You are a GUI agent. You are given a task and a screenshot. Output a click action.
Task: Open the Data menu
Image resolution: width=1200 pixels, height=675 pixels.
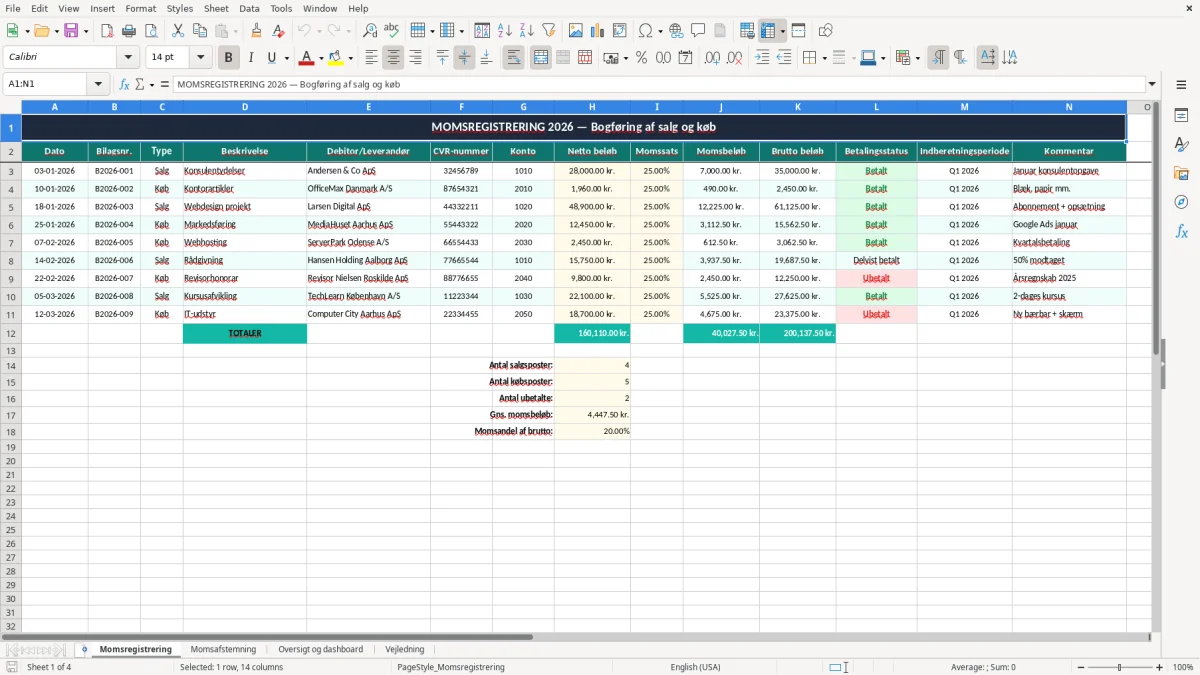pos(249,8)
